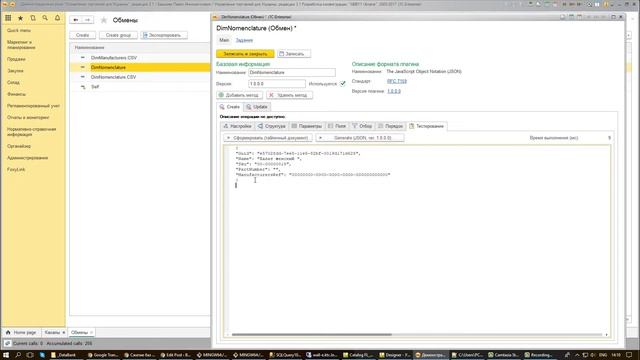Screen dimensions: 640x360
Task: Click the taskbar search icon
Action: point(18,355)
